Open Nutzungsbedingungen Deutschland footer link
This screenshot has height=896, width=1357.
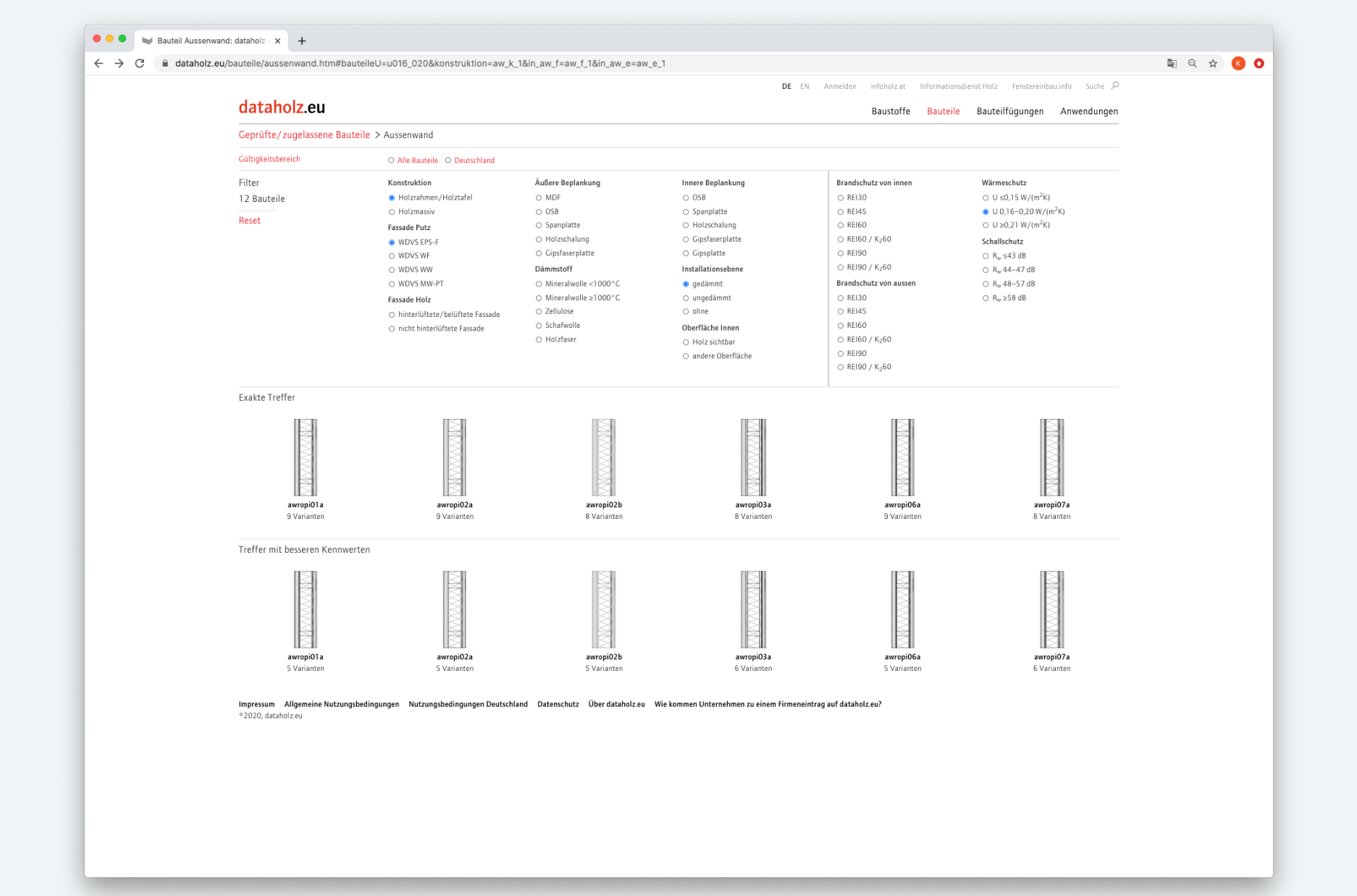click(468, 704)
